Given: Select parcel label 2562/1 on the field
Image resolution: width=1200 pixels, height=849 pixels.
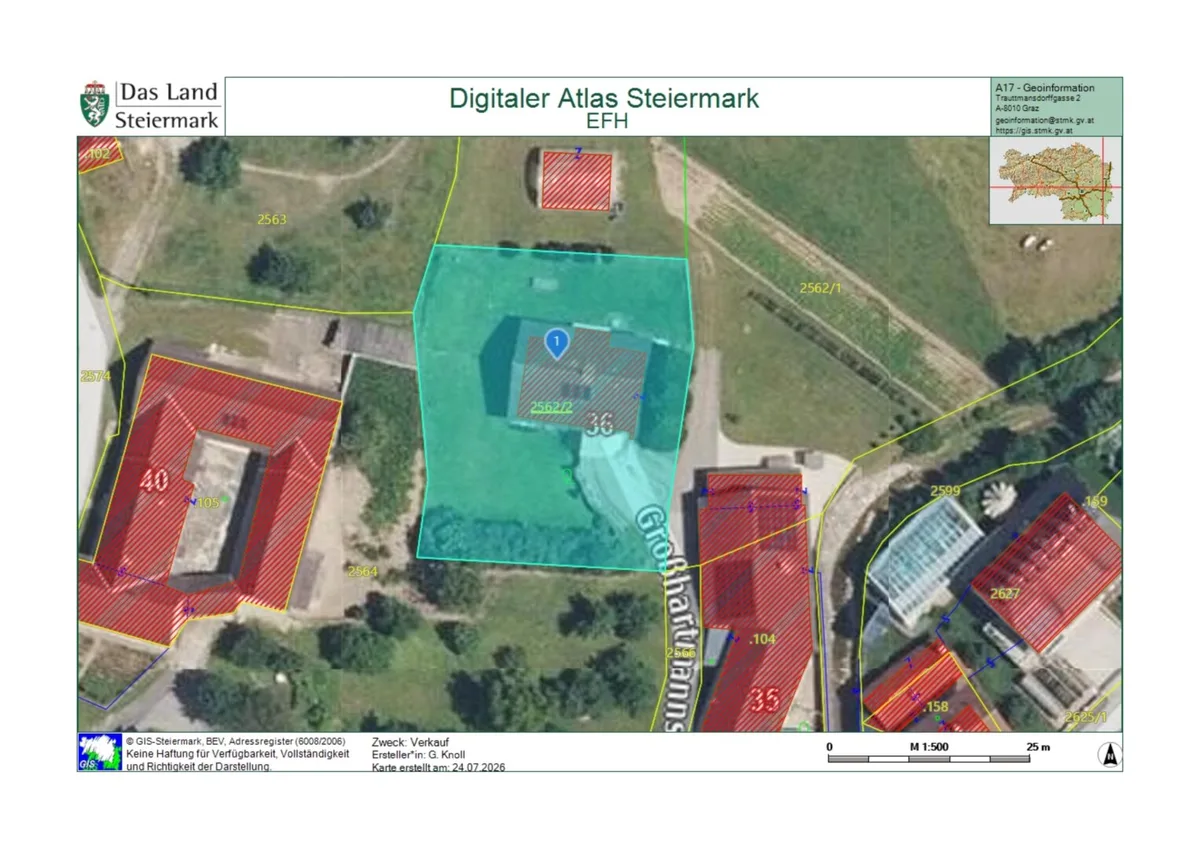Looking at the screenshot, I should pos(821,288).
